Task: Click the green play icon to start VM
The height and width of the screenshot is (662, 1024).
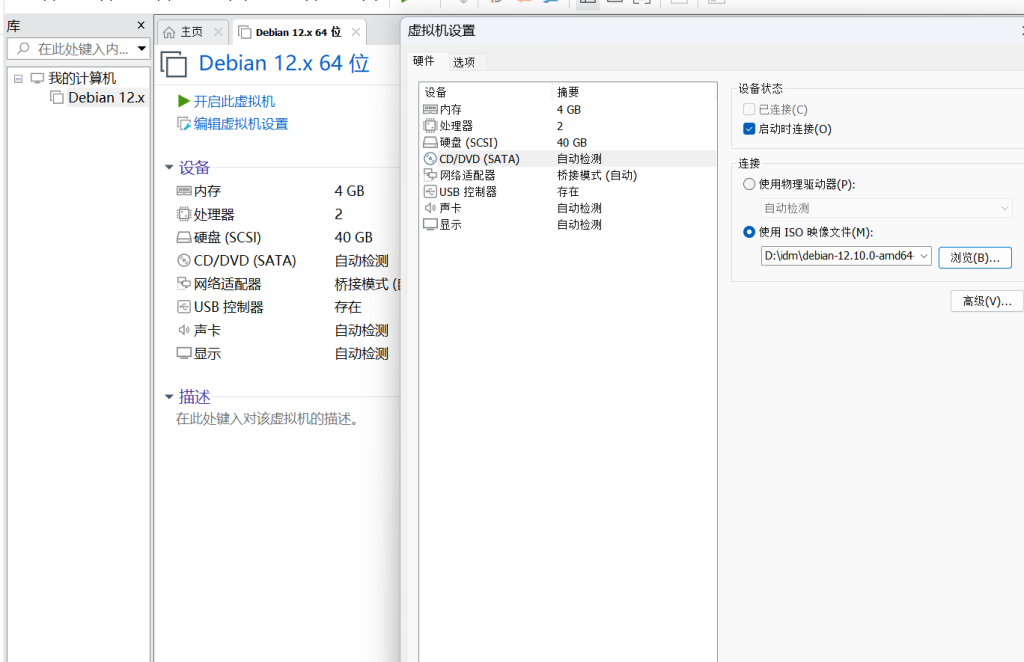Action: 184,101
